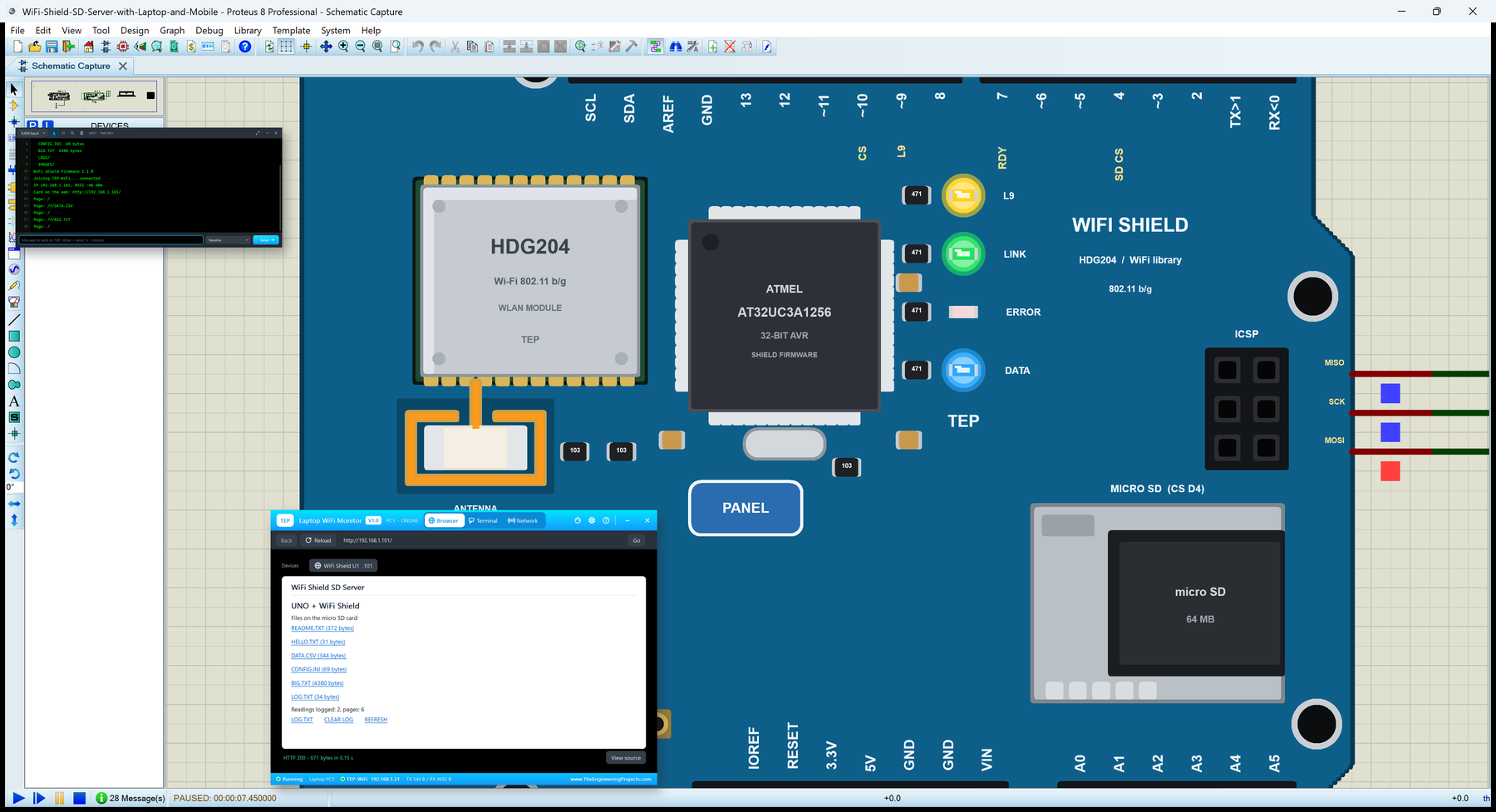Screen dimensions: 1496x812
Task: Open the BIG.TXT (4380 bytes) link
Action: (x=317, y=683)
